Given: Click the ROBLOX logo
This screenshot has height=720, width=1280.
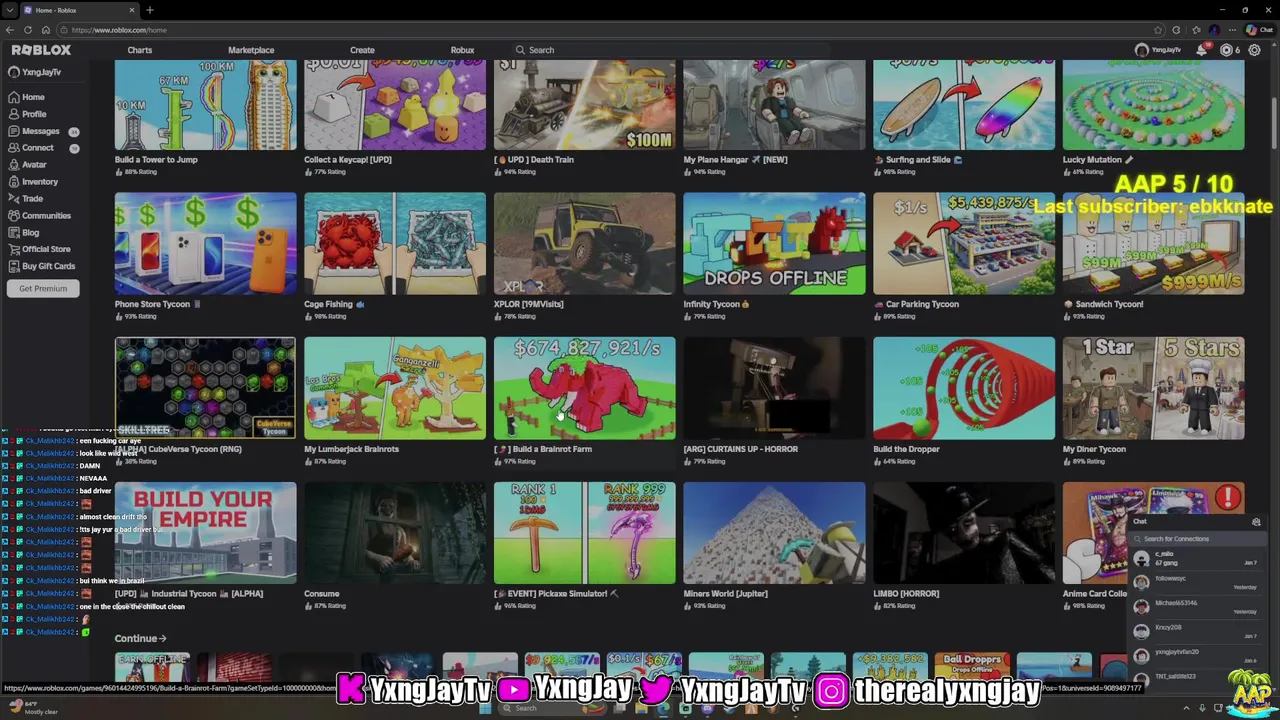Looking at the screenshot, I should (x=41, y=50).
